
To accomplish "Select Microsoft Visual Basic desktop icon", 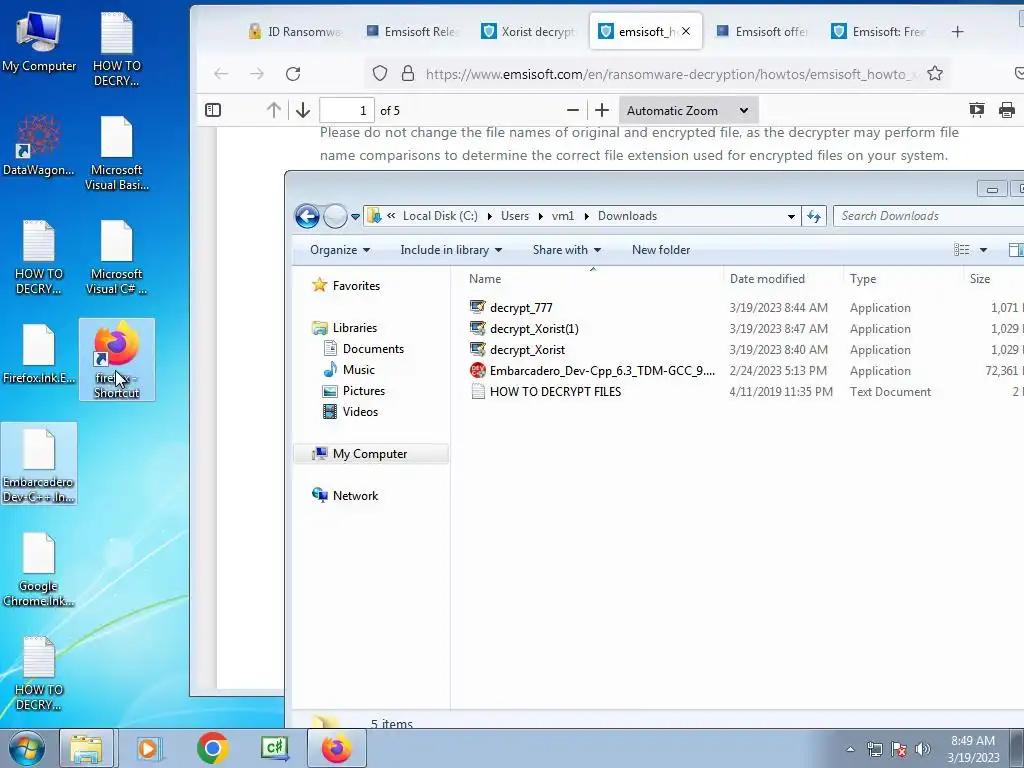I will 117,153.
